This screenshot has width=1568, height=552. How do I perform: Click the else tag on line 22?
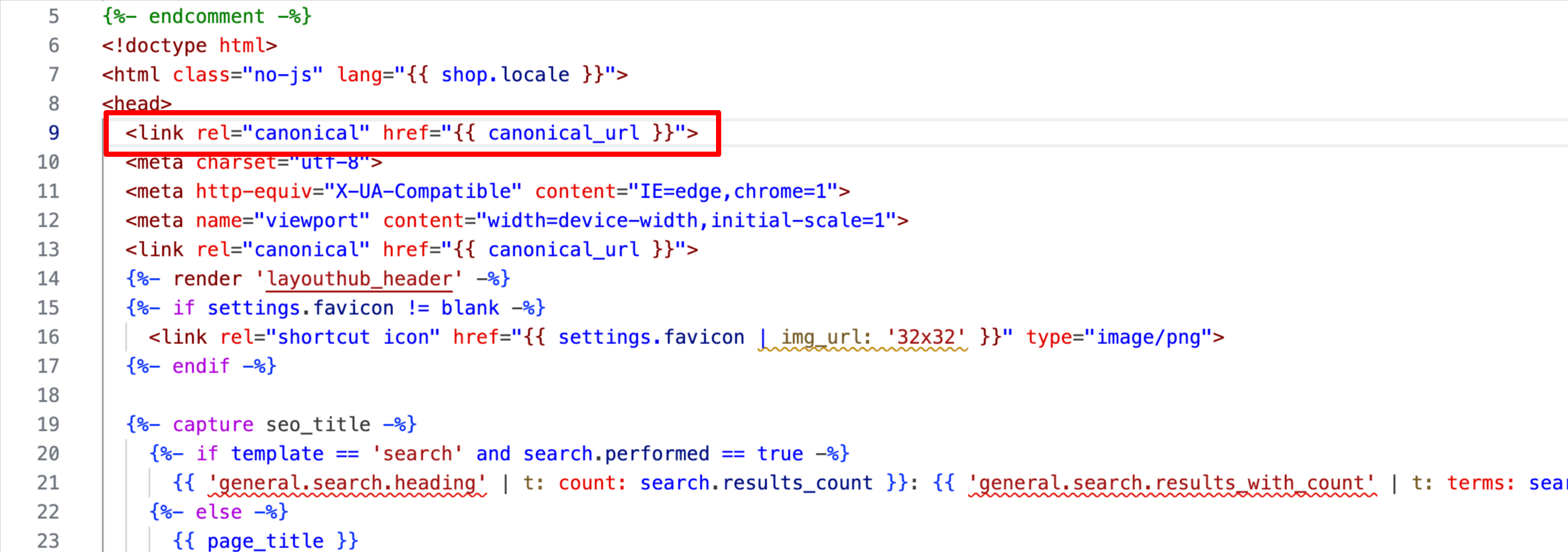218,512
